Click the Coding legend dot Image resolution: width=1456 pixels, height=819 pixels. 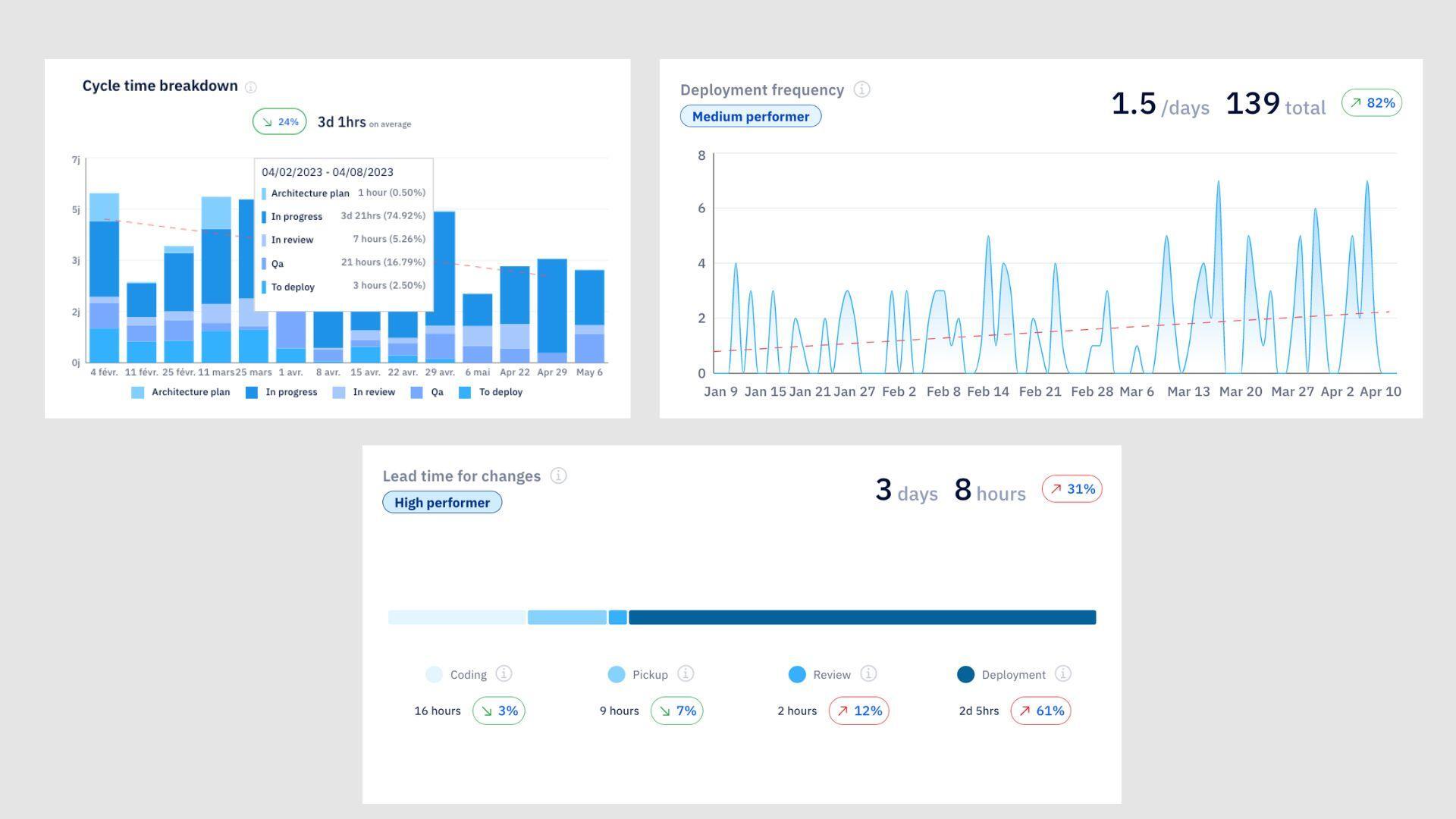point(434,674)
